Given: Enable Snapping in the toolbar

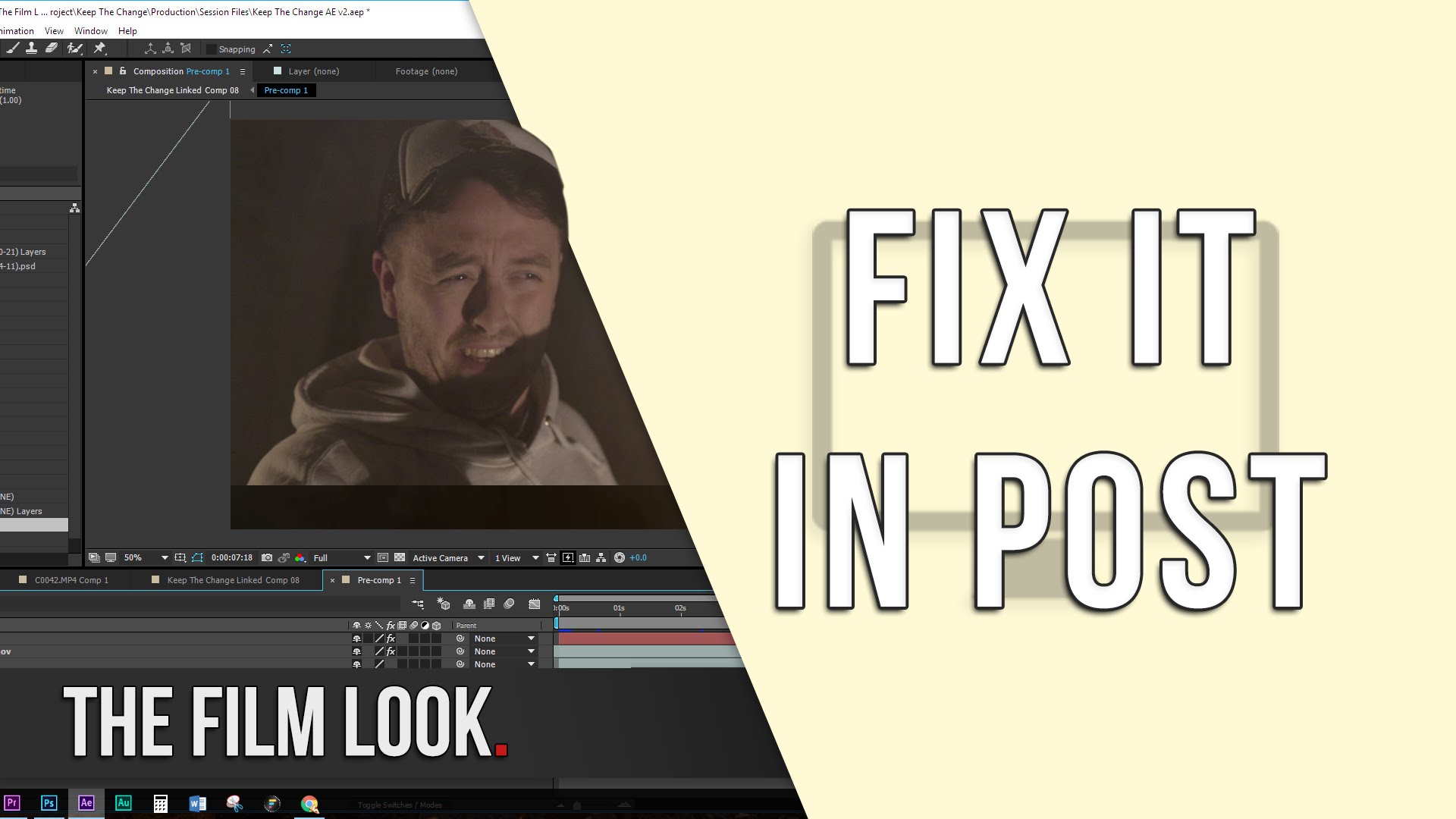Looking at the screenshot, I should 210,49.
